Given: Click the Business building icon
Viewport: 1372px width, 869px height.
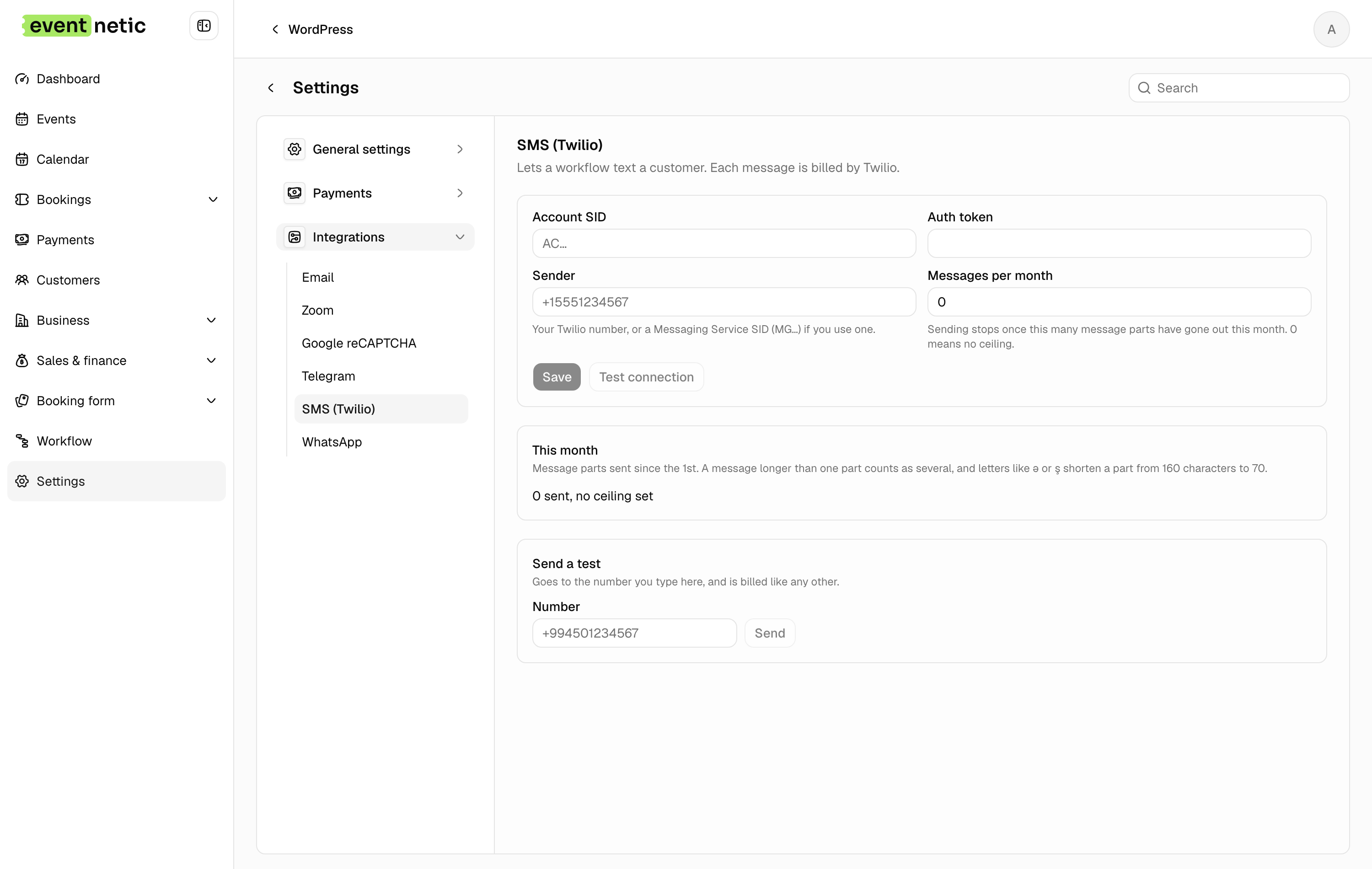Looking at the screenshot, I should [x=21, y=320].
